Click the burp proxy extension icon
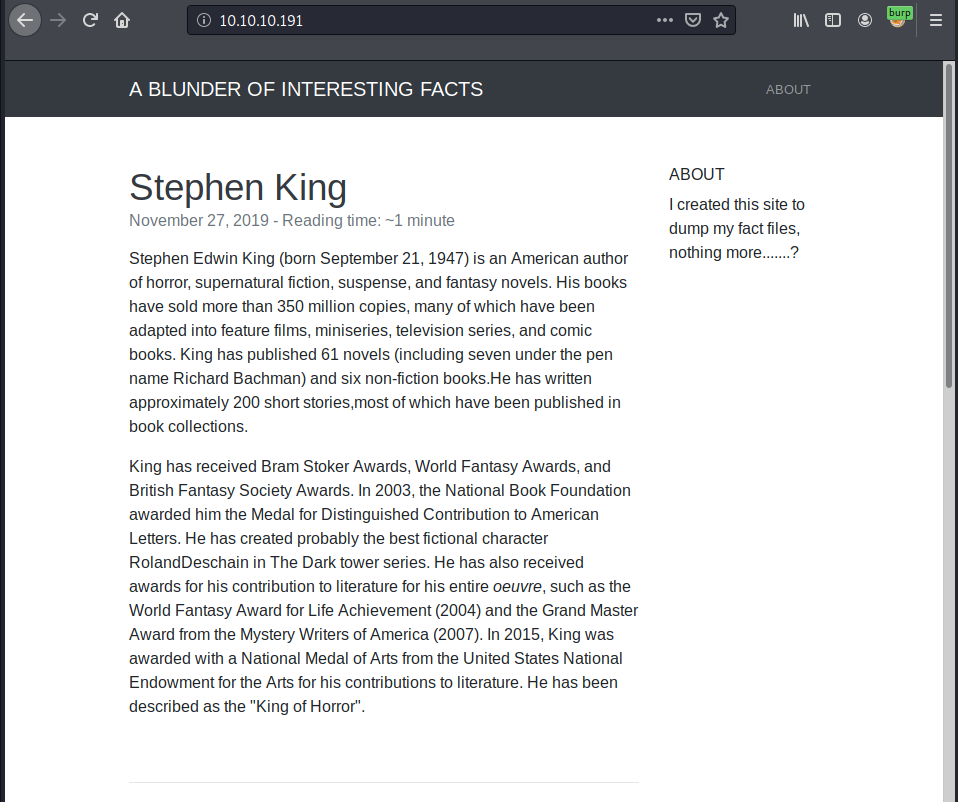Viewport: 958px width, 802px height. [x=898, y=18]
